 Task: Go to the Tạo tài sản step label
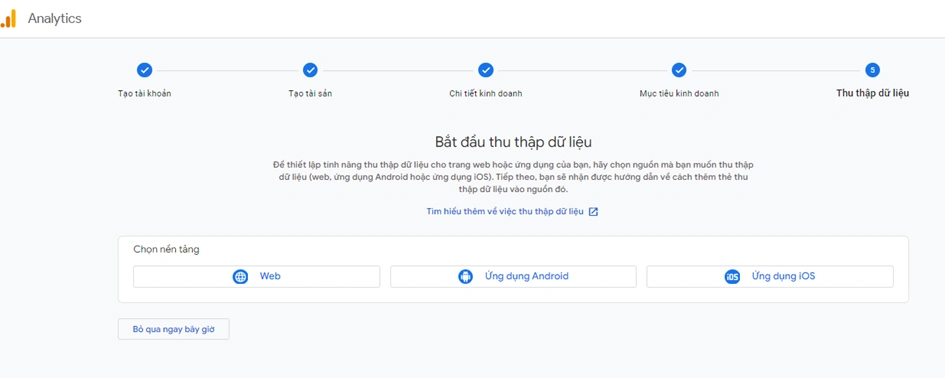coord(310,93)
